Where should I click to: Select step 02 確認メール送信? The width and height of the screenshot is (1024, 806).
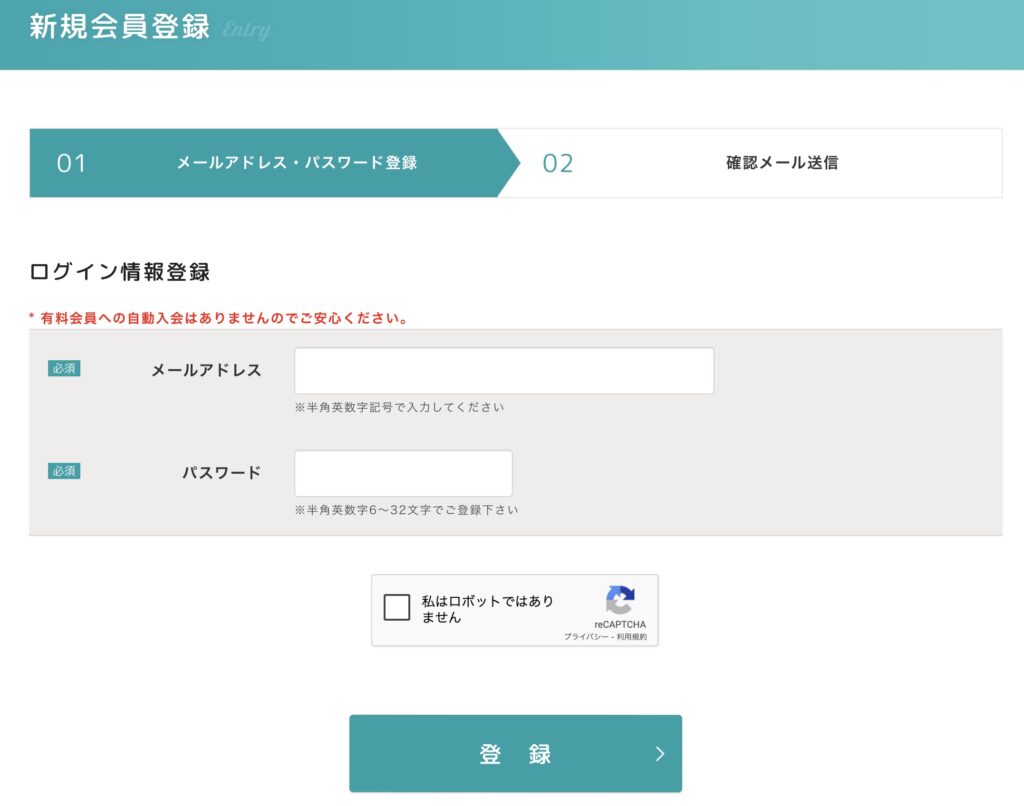point(781,163)
